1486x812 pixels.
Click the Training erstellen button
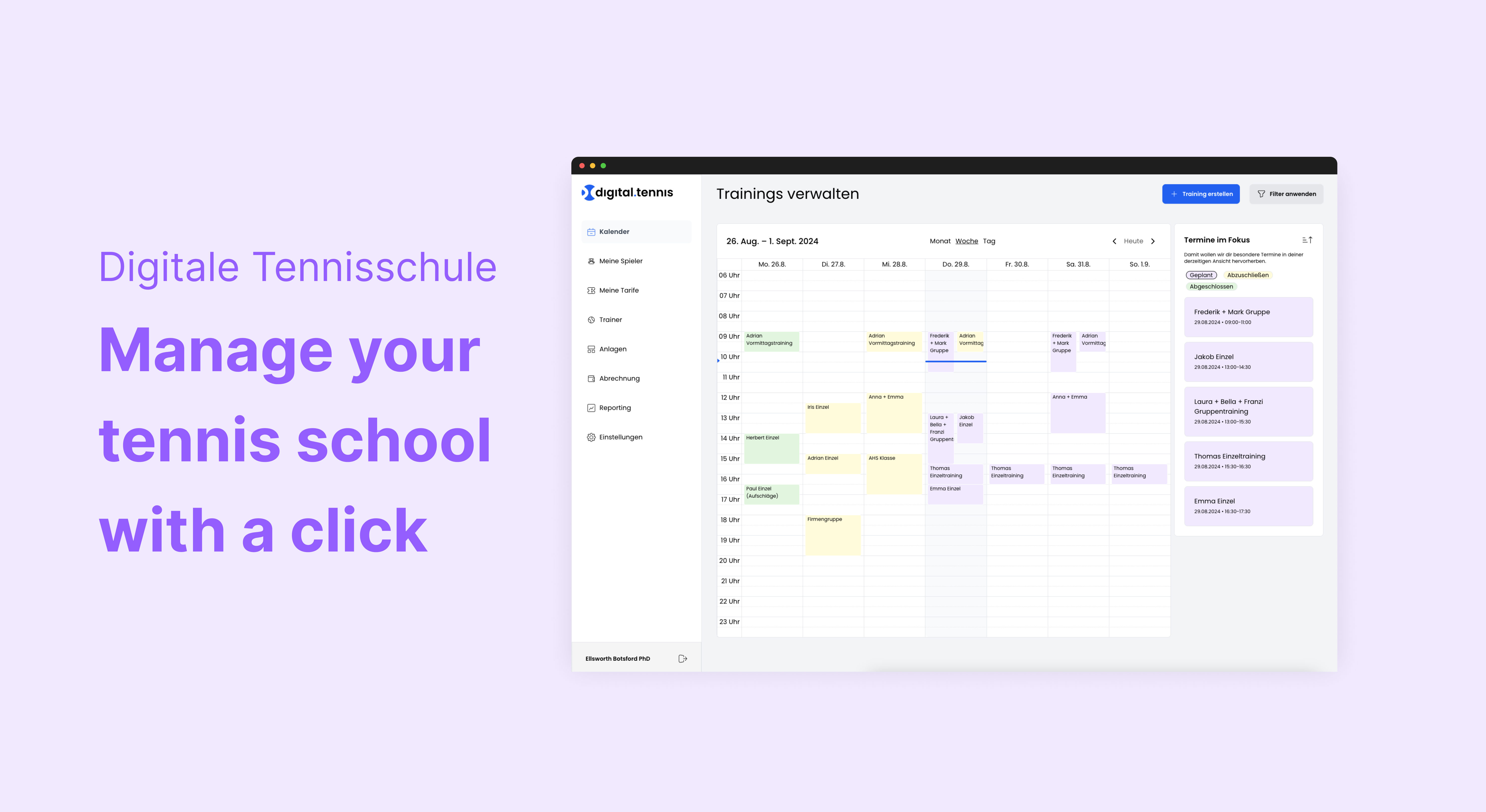point(1201,194)
